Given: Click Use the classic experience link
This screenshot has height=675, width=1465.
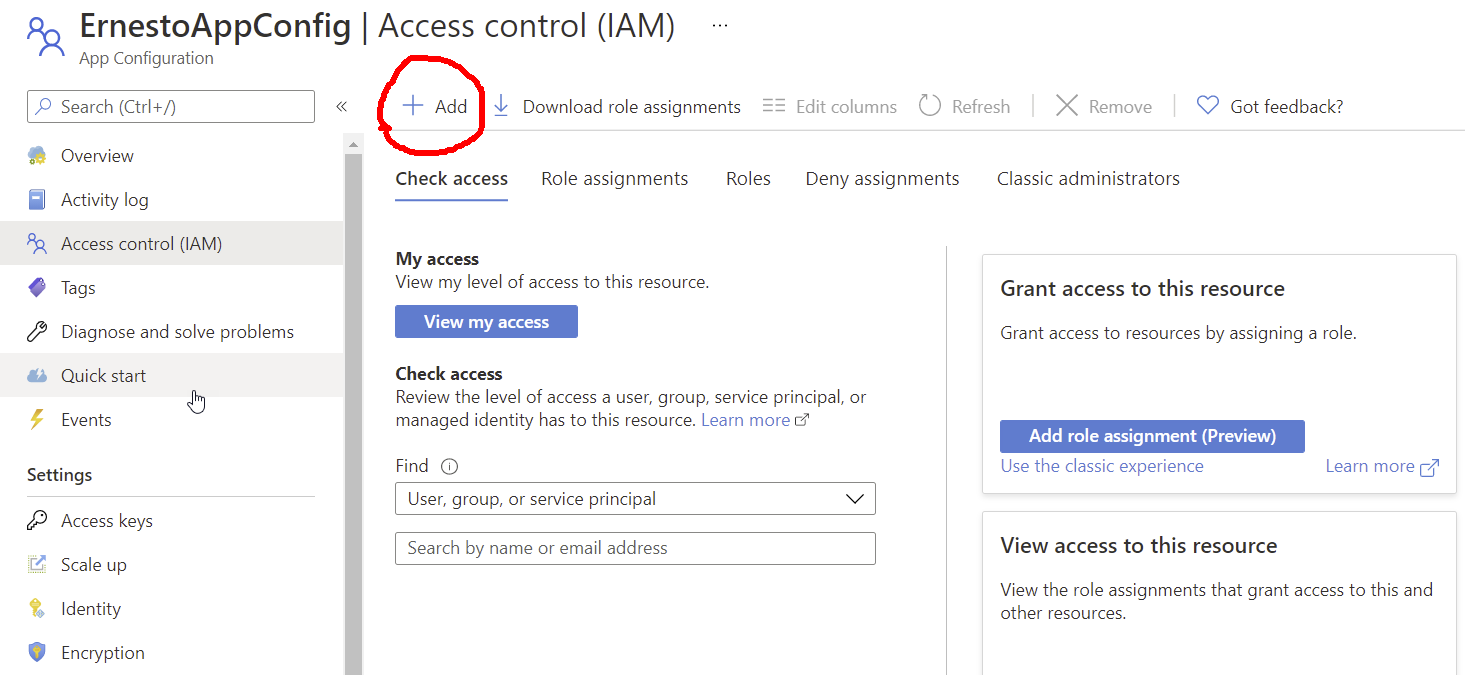Looking at the screenshot, I should [x=1102, y=466].
